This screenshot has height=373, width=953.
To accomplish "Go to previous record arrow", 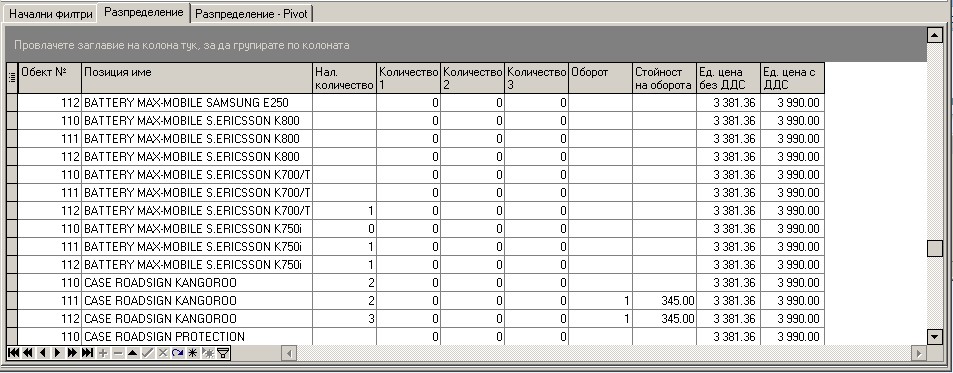I will (43, 352).
